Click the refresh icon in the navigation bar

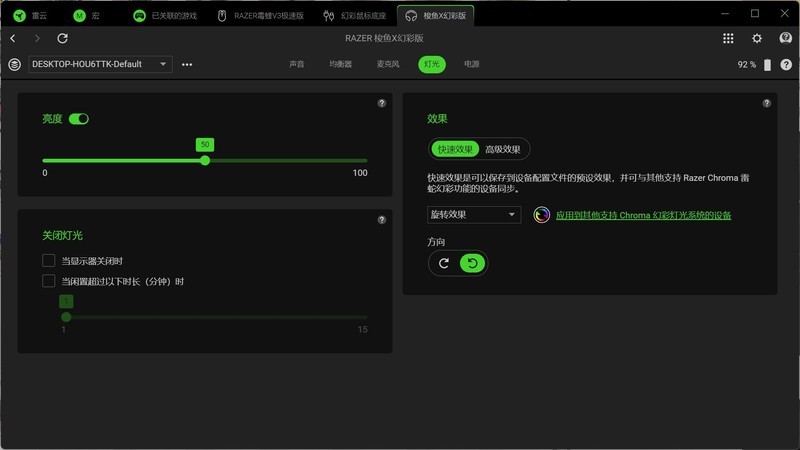[62, 38]
